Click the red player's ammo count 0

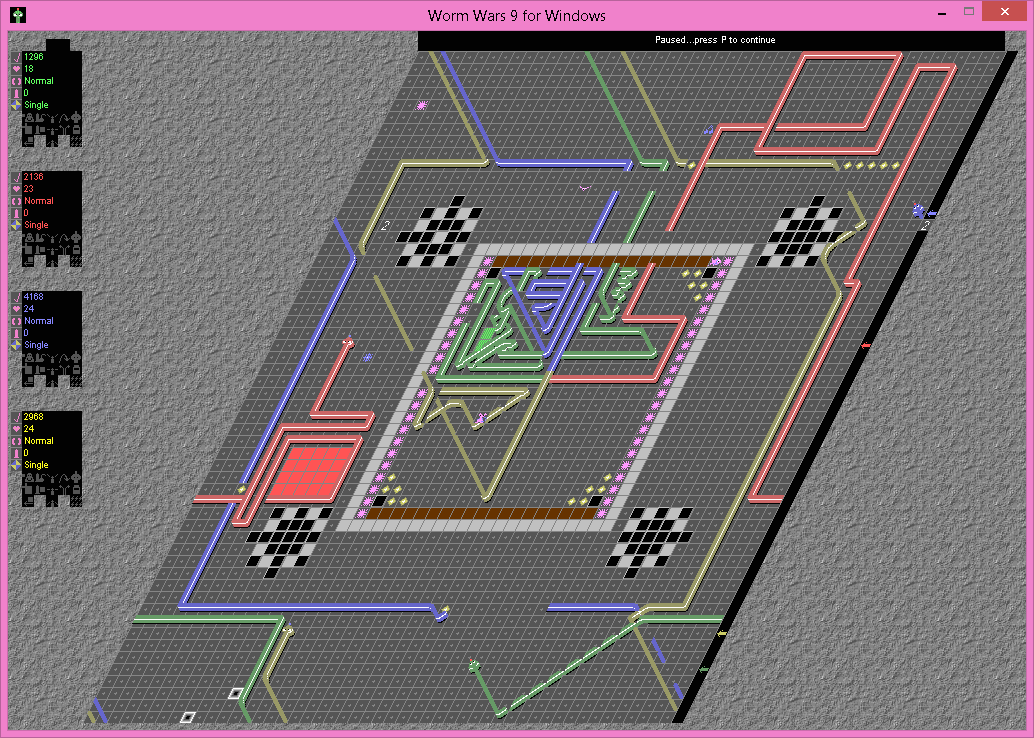26,213
